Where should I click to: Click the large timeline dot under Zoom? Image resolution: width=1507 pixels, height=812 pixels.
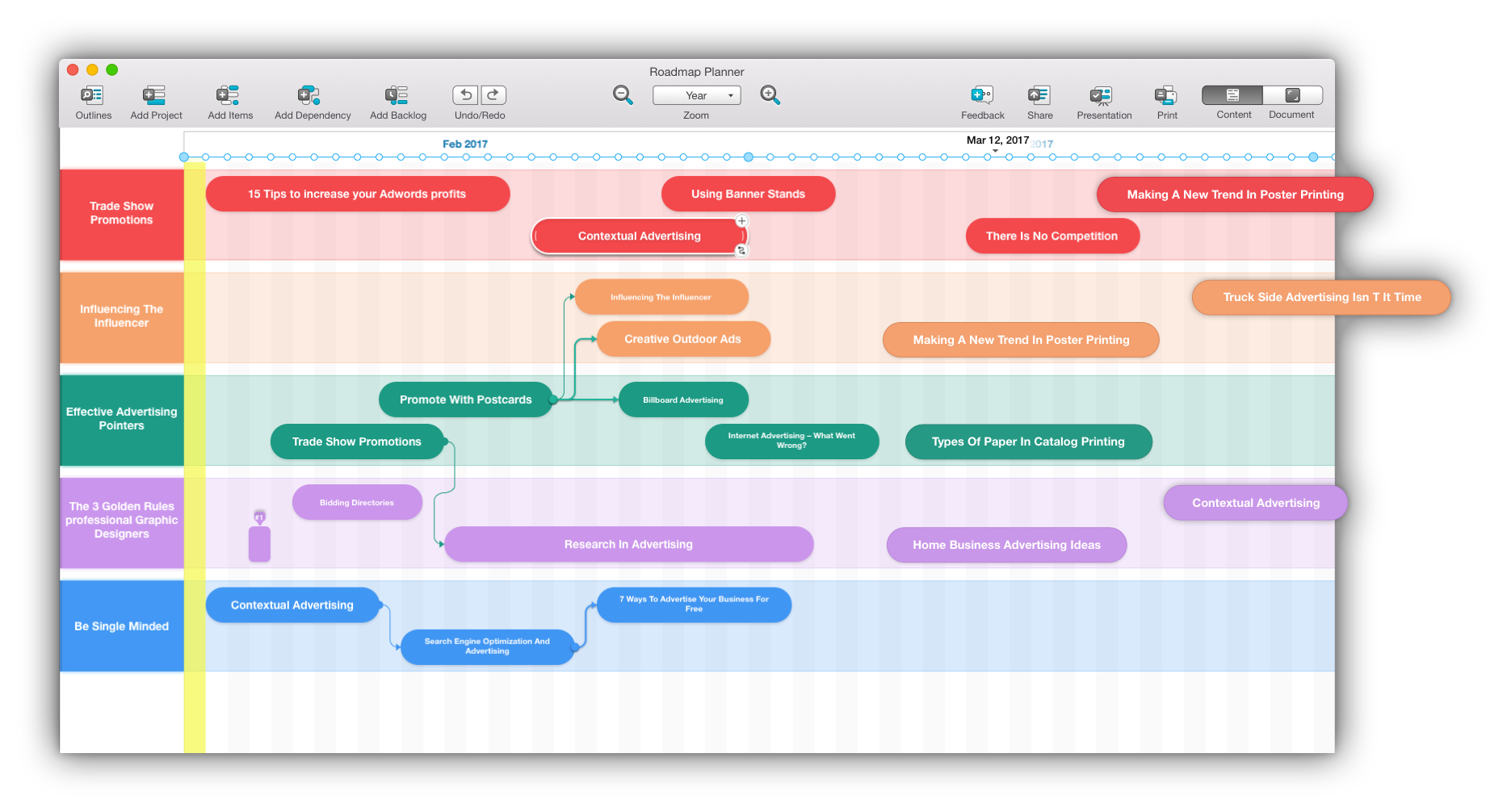pos(749,157)
